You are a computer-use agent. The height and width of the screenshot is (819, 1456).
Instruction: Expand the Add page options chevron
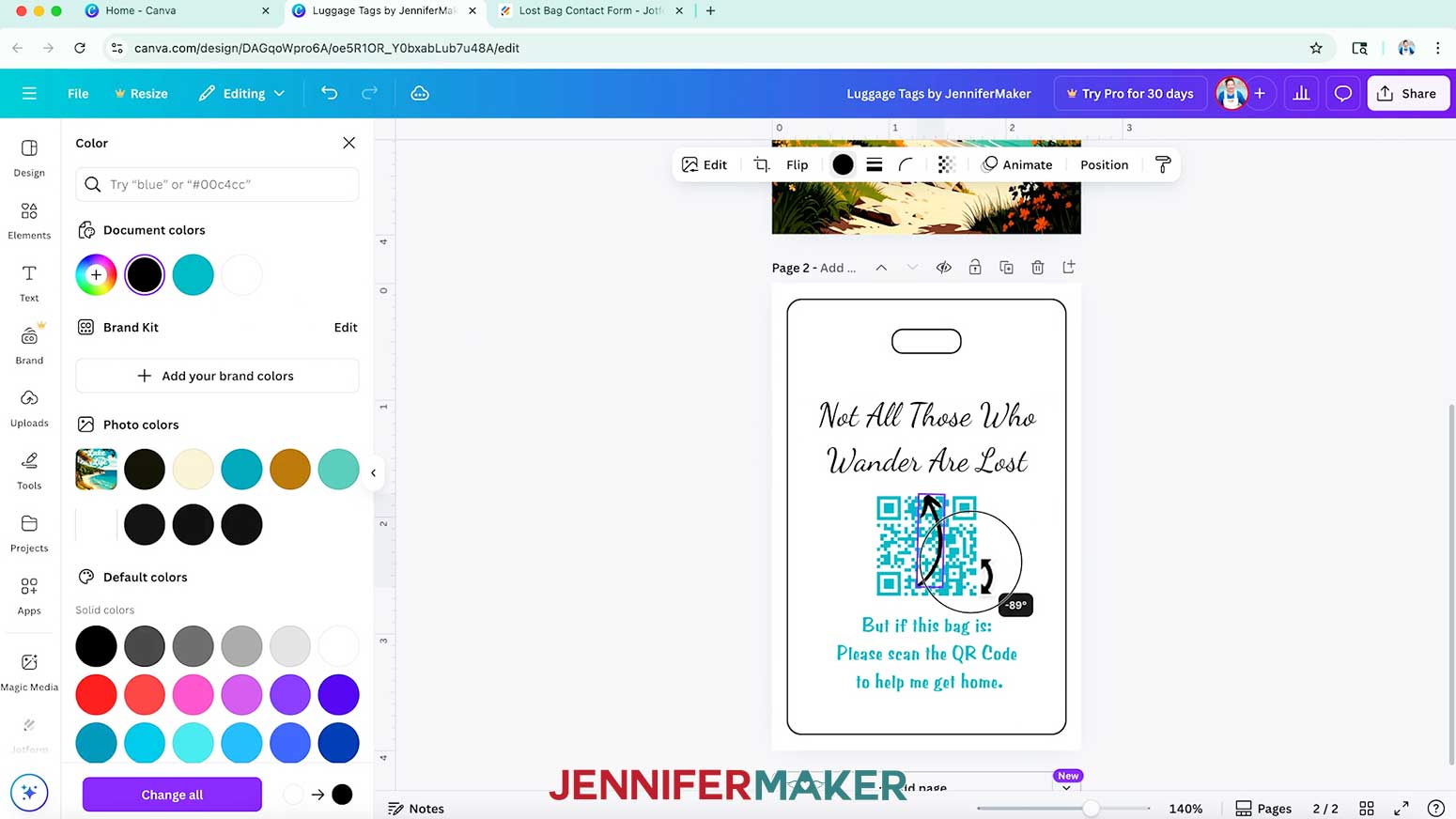[1066, 787]
